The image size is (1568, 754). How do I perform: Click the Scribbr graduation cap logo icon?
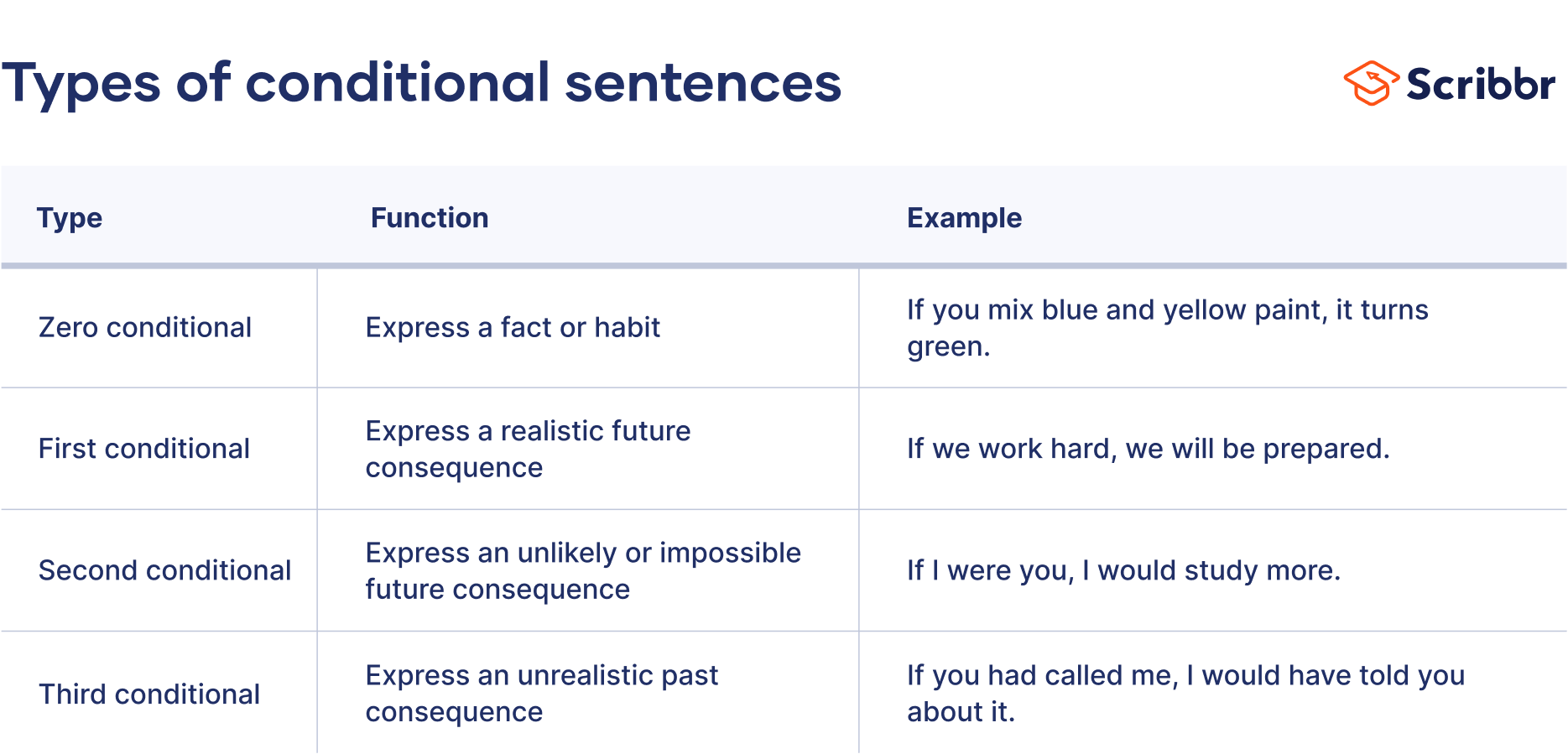[1371, 83]
